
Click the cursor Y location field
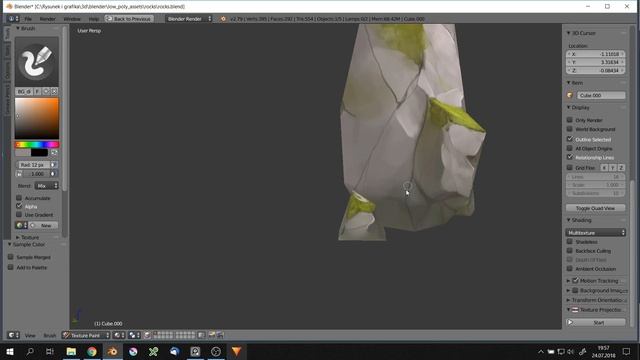point(596,62)
